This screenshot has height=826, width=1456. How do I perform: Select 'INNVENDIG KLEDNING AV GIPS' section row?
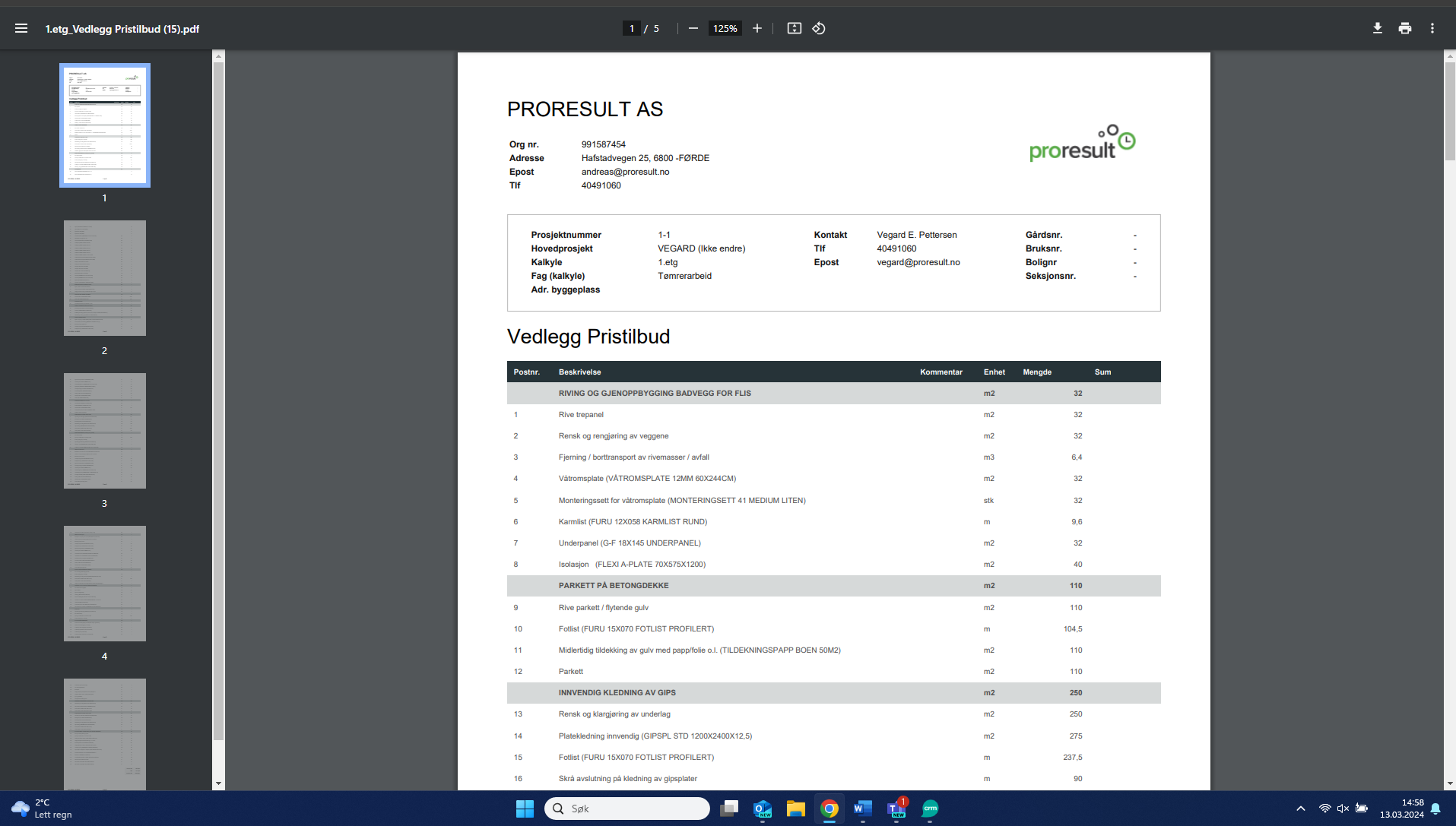point(834,693)
